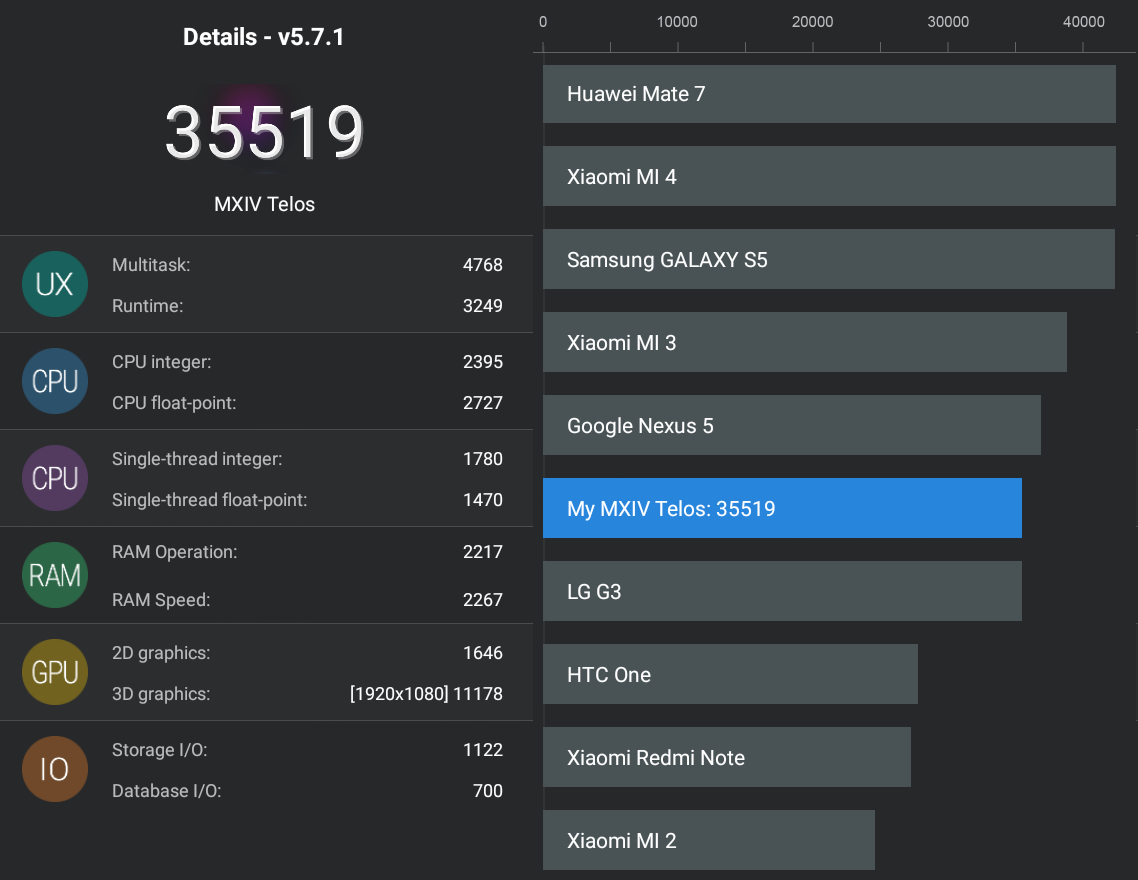Click the LG G3 comparison bar

[x=782, y=591]
